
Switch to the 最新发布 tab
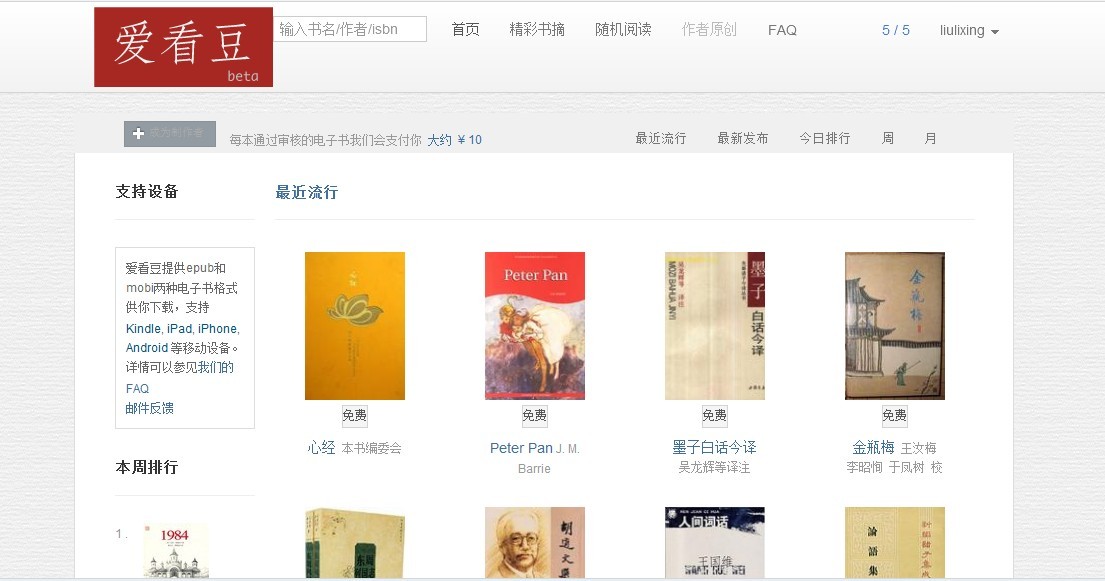click(743, 138)
